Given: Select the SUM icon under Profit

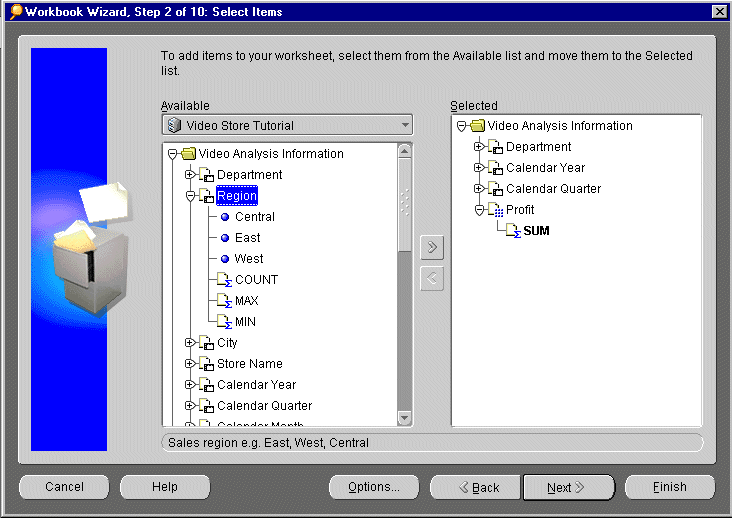Looking at the screenshot, I should pyautogui.click(x=512, y=231).
